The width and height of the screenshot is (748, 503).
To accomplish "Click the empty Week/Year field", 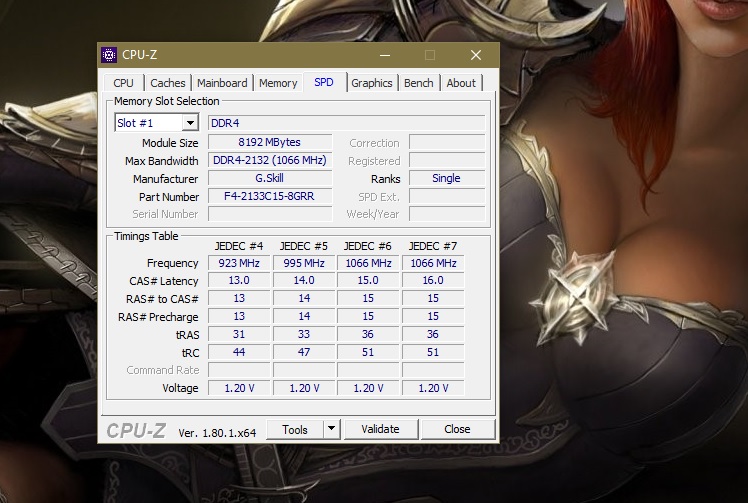I will point(447,214).
